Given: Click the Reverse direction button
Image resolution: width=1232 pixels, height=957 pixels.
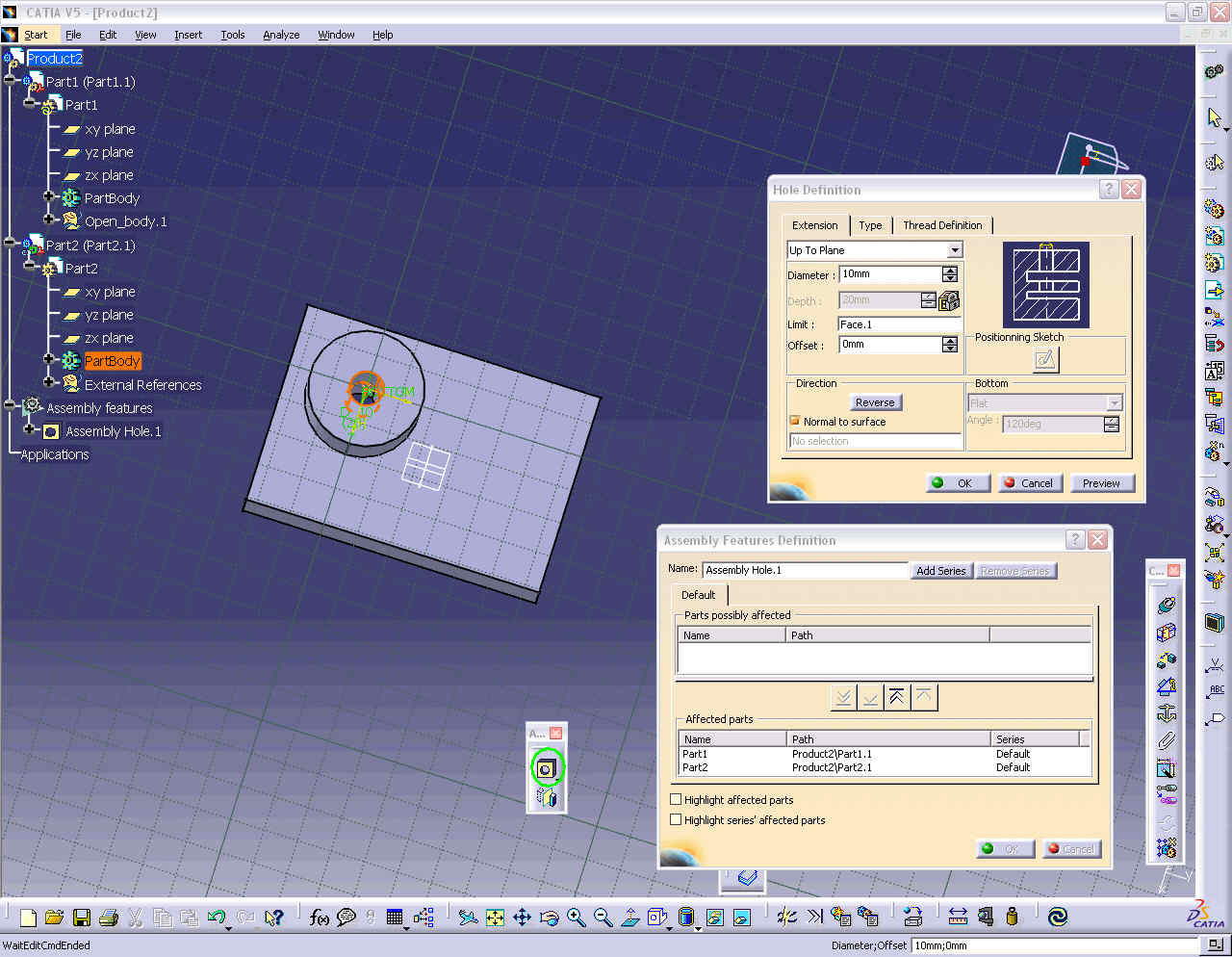Looking at the screenshot, I should point(875,402).
